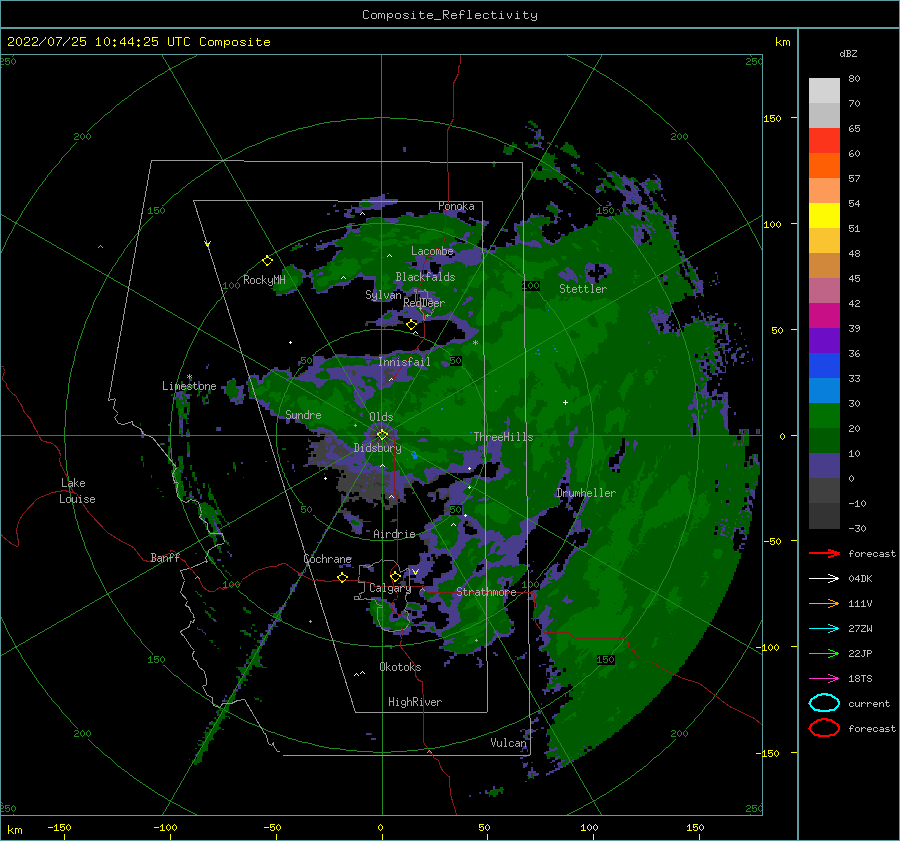This screenshot has width=900, height=841.
Task: Click the Vulcan town label
Action: tap(509, 743)
